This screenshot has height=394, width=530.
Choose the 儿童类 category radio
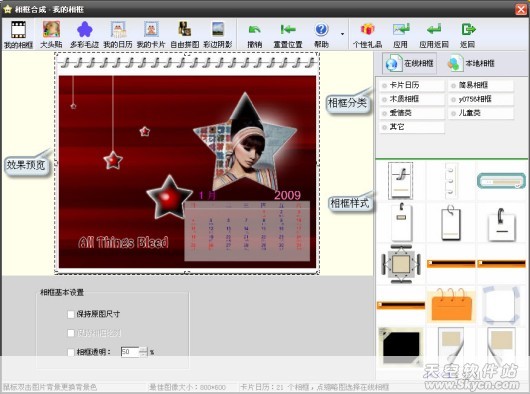(x=453, y=114)
